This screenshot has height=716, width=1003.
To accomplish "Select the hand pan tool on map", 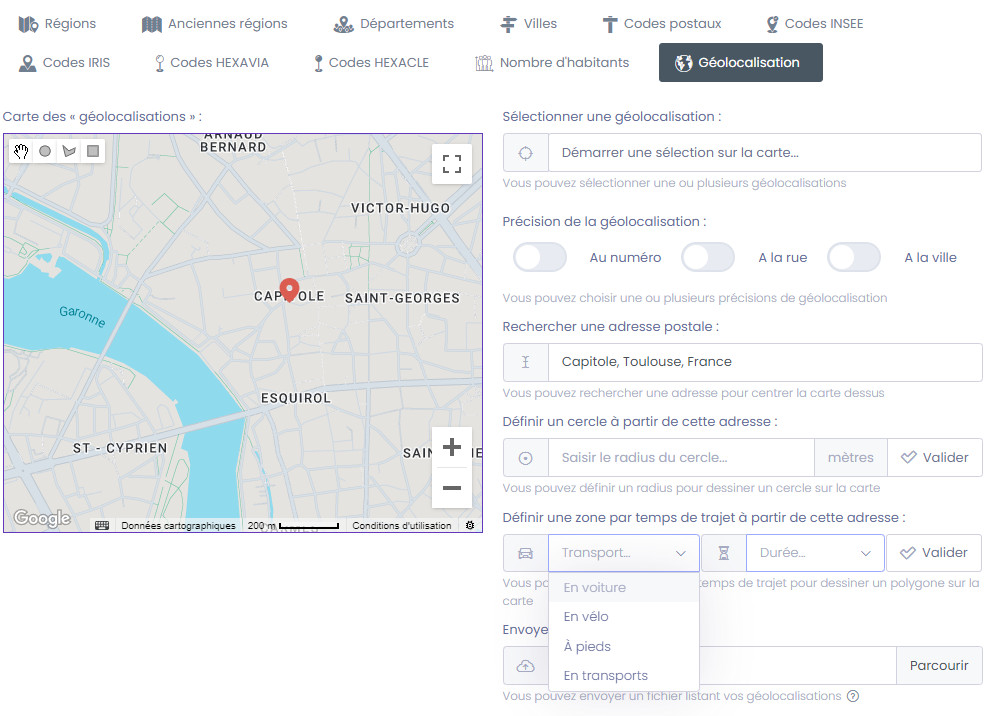I will (21, 151).
